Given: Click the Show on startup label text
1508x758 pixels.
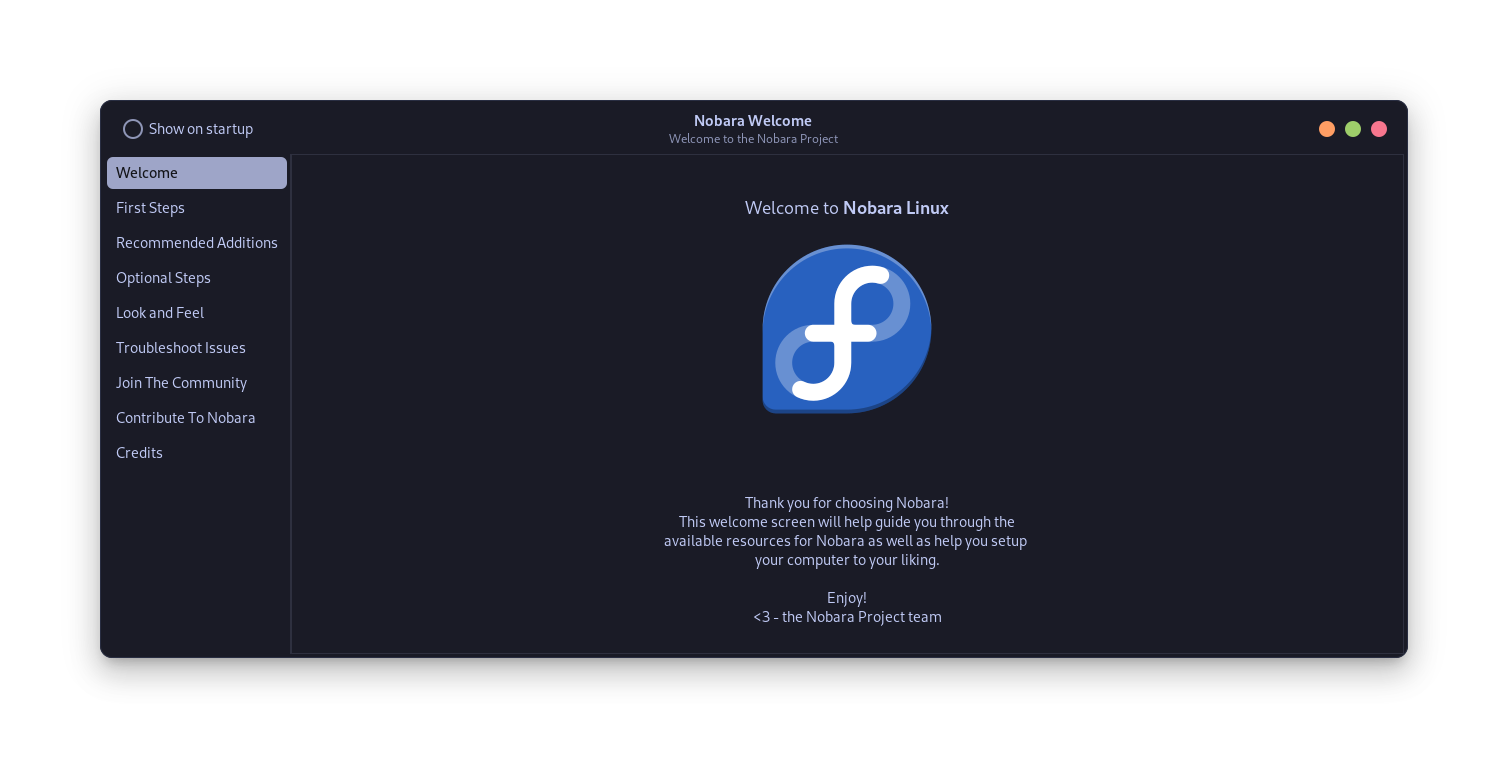Looking at the screenshot, I should coord(200,128).
